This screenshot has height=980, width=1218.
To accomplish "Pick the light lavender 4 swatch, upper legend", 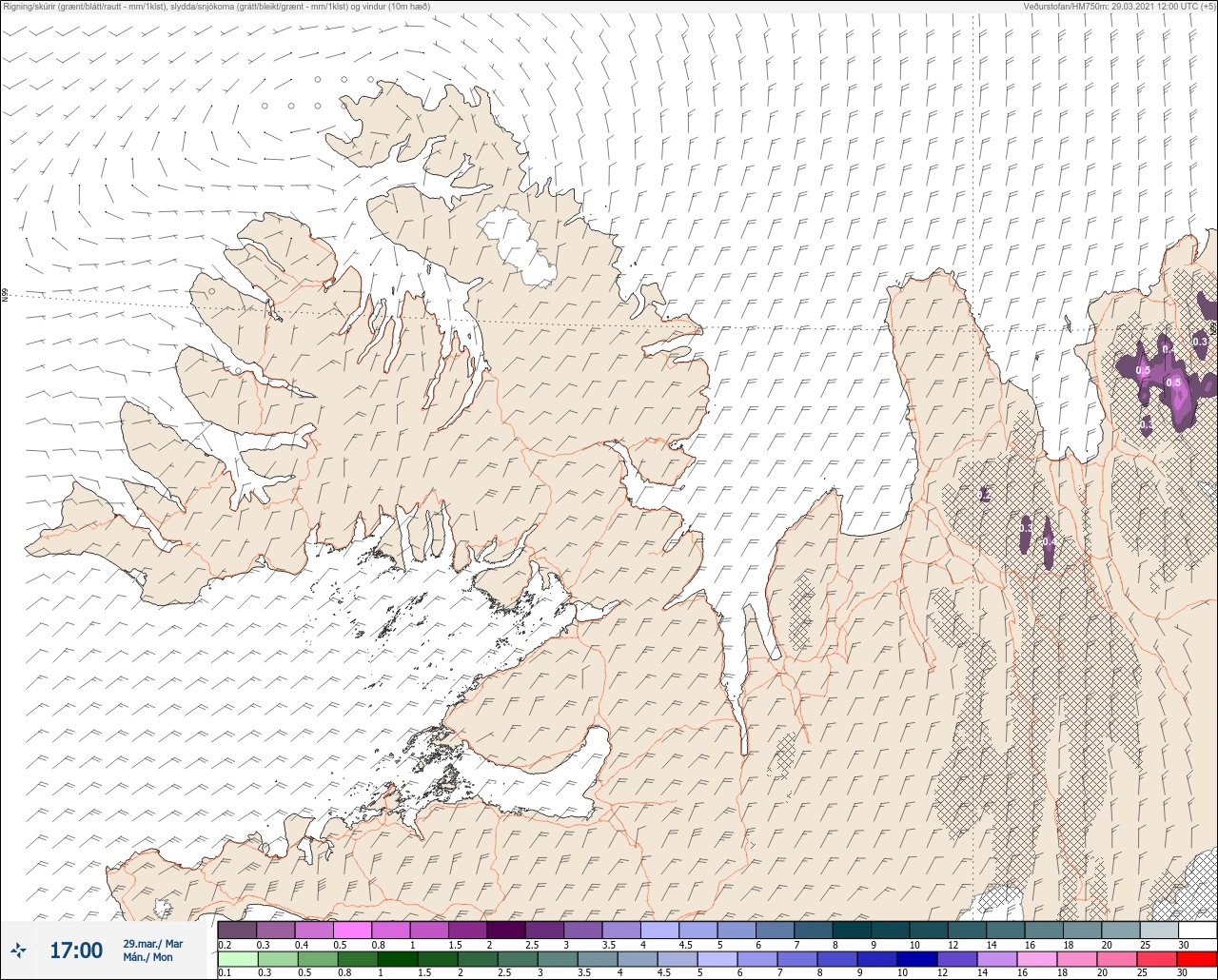I will pyautogui.click(x=659, y=930).
